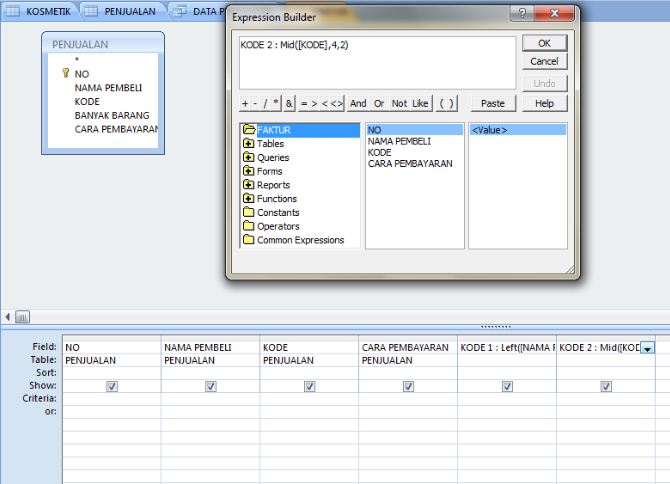Image resolution: width=670 pixels, height=484 pixels.
Task: Select CARA PEMBAYARAN in the expression field list
Action: pyautogui.click(x=410, y=164)
